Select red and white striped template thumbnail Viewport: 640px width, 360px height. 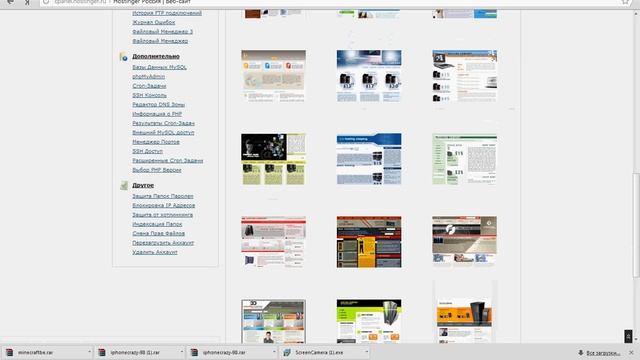273,242
